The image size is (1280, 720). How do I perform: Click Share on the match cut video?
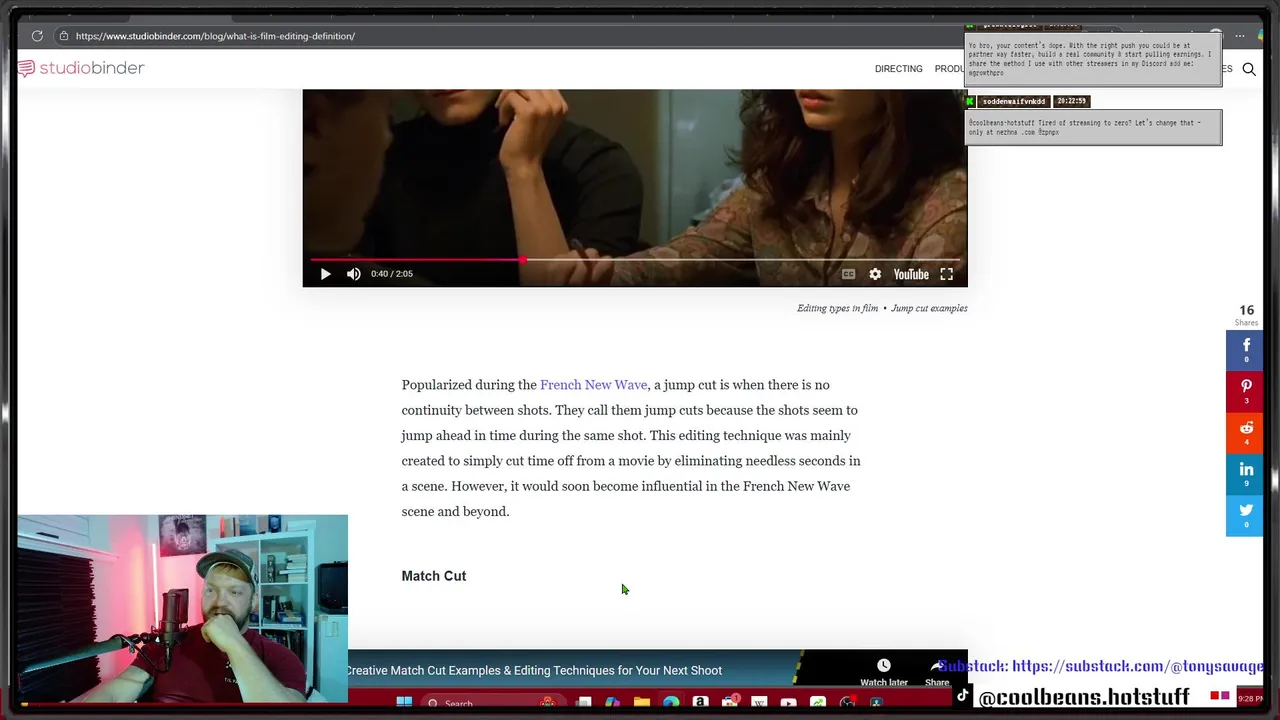[x=937, y=672]
